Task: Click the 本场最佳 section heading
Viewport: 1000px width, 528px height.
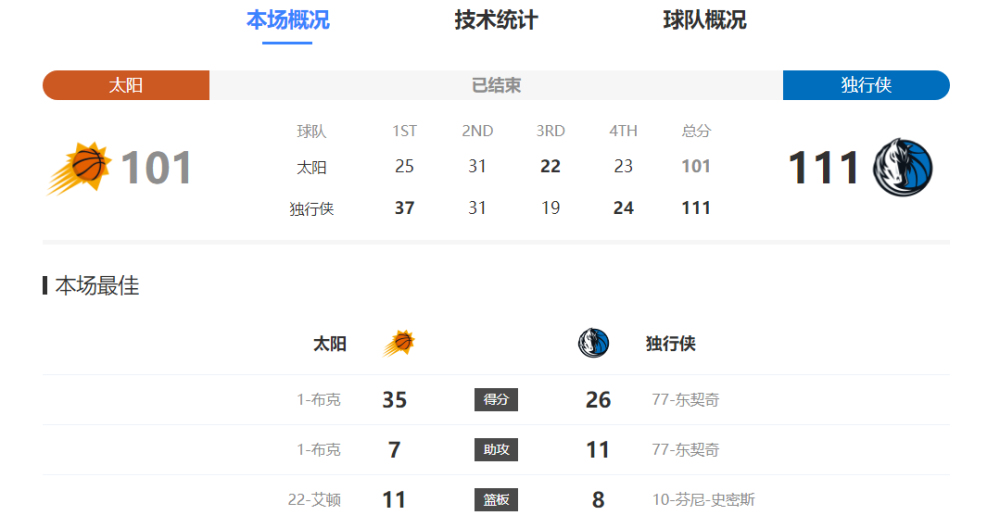Action: (97, 286)
